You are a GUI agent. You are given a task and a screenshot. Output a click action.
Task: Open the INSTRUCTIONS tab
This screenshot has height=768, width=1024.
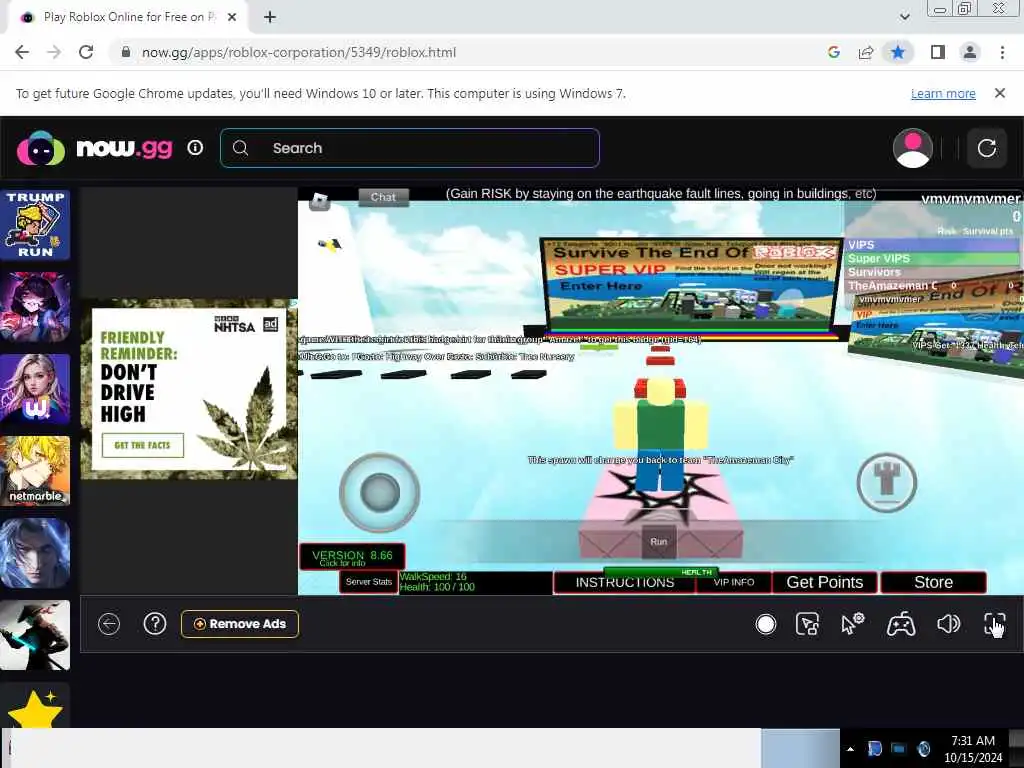click(x=624, y=583)
